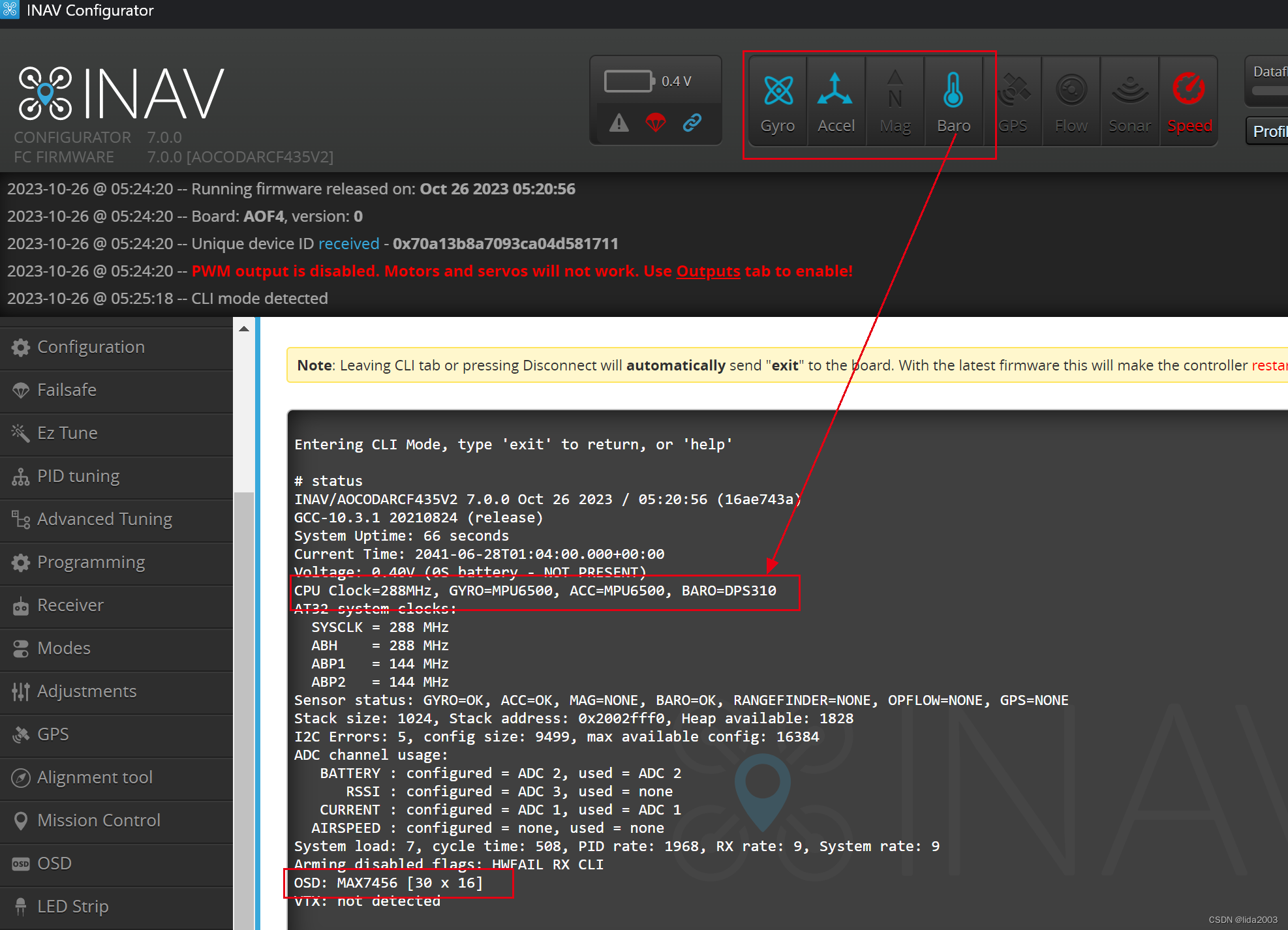This screenshot has width=1288, height=930.
Task: Click the Configuration gear icon in sidebar
Action: [21, 348]
